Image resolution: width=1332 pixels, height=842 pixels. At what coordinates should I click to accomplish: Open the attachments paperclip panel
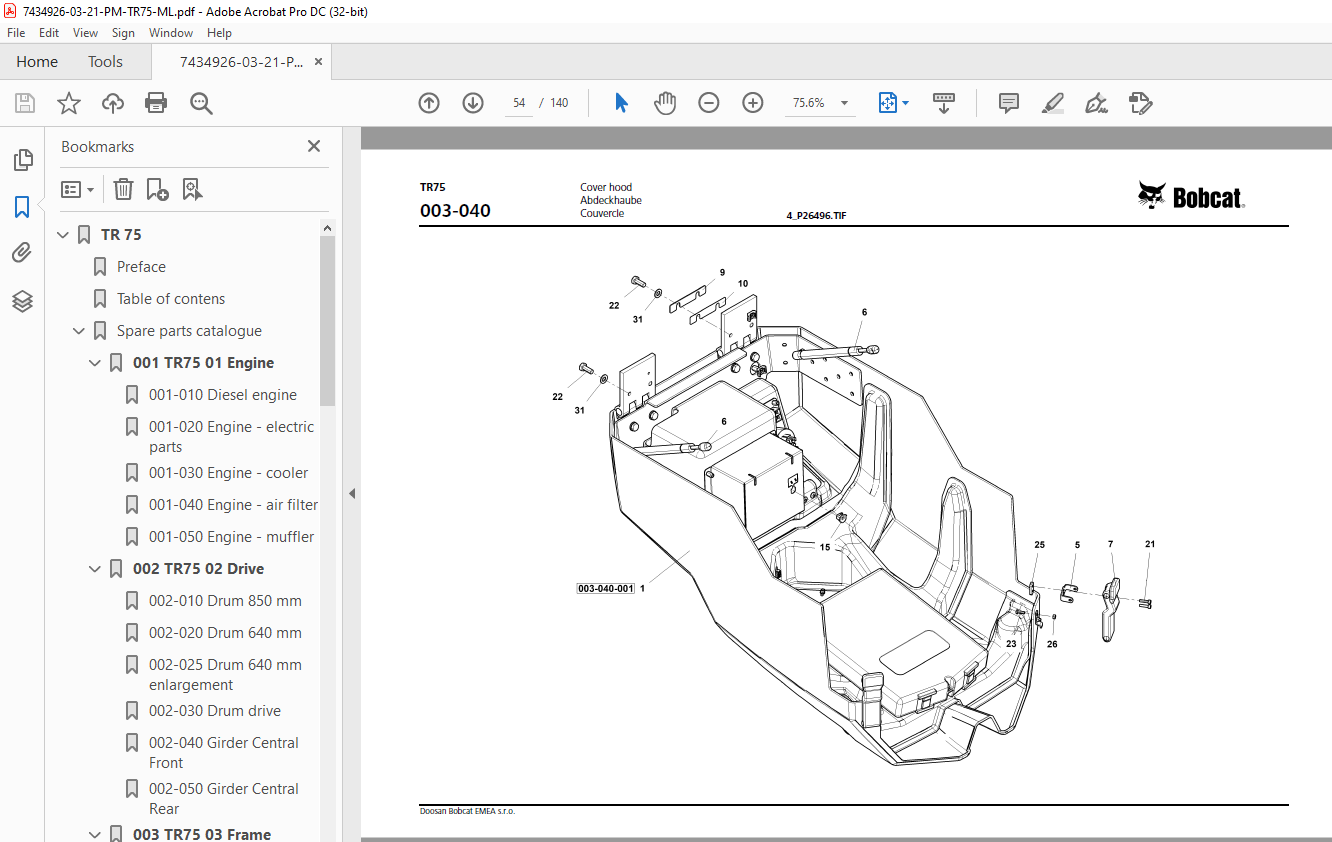click(x=22, y=253)
